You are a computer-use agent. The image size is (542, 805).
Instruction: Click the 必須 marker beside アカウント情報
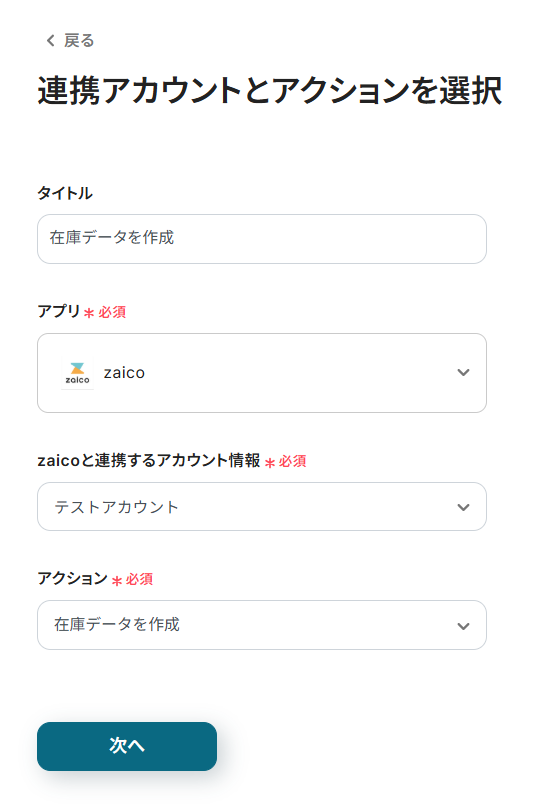[285, 462]
